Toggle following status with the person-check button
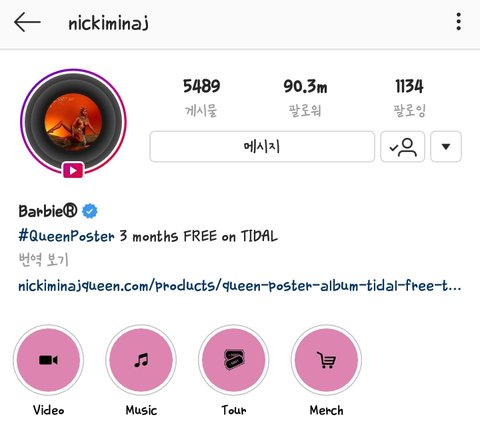Image resolution: width=480 pixels, height=435 pixels. tap(403, 147)
